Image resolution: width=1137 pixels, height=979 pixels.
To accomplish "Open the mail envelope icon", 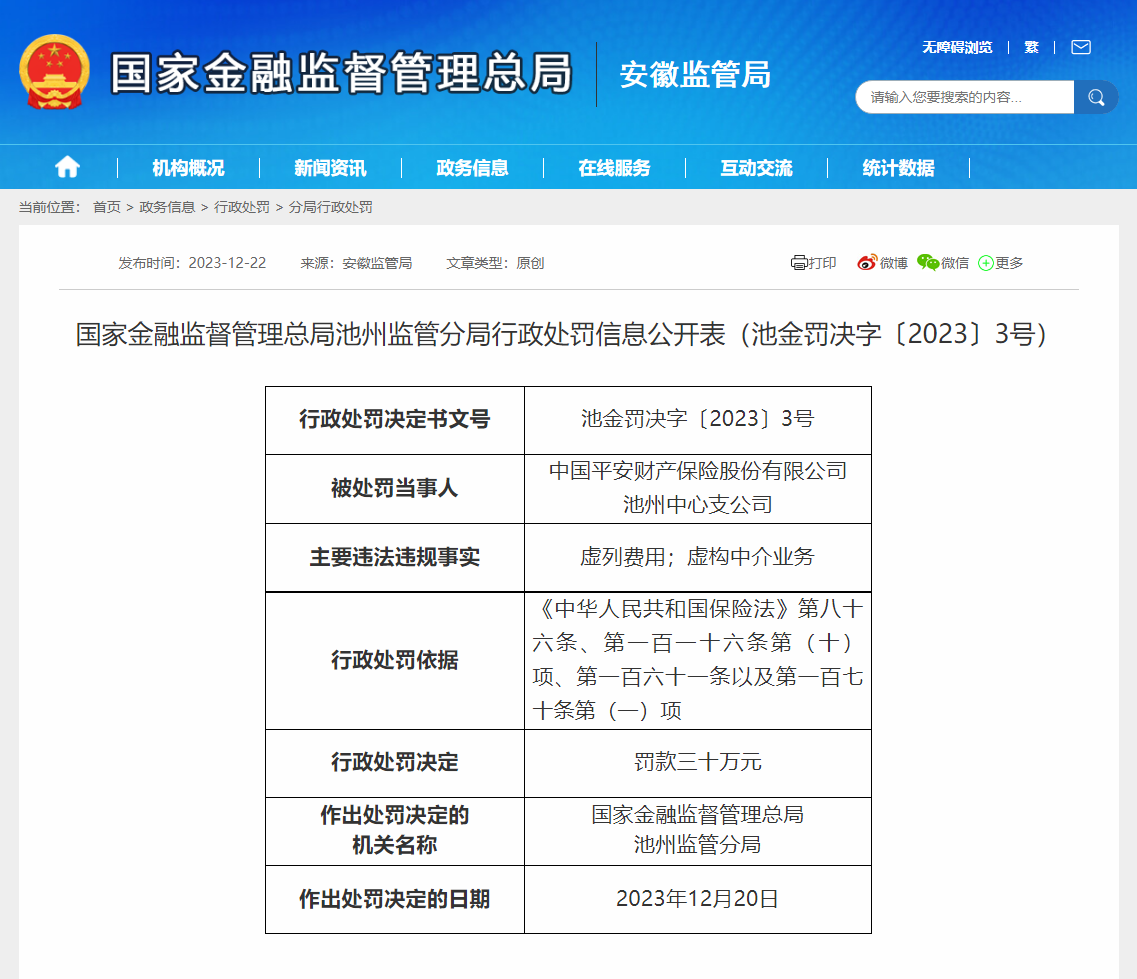I will (x=1080, y=47).
